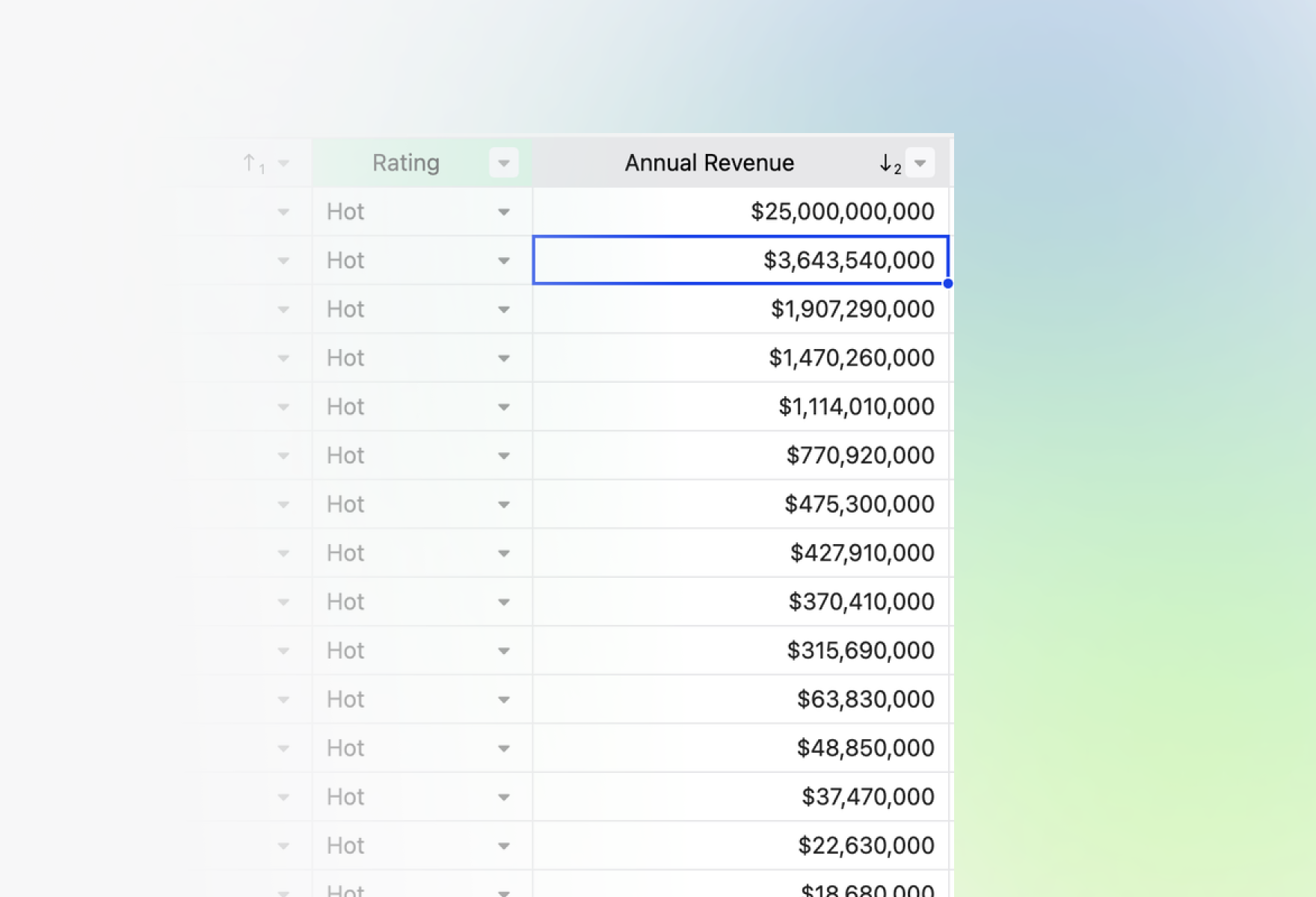Open the faded sorted column header dropdown
The width and height of the screenshot is (1316, 897).
tap(283, 163)
